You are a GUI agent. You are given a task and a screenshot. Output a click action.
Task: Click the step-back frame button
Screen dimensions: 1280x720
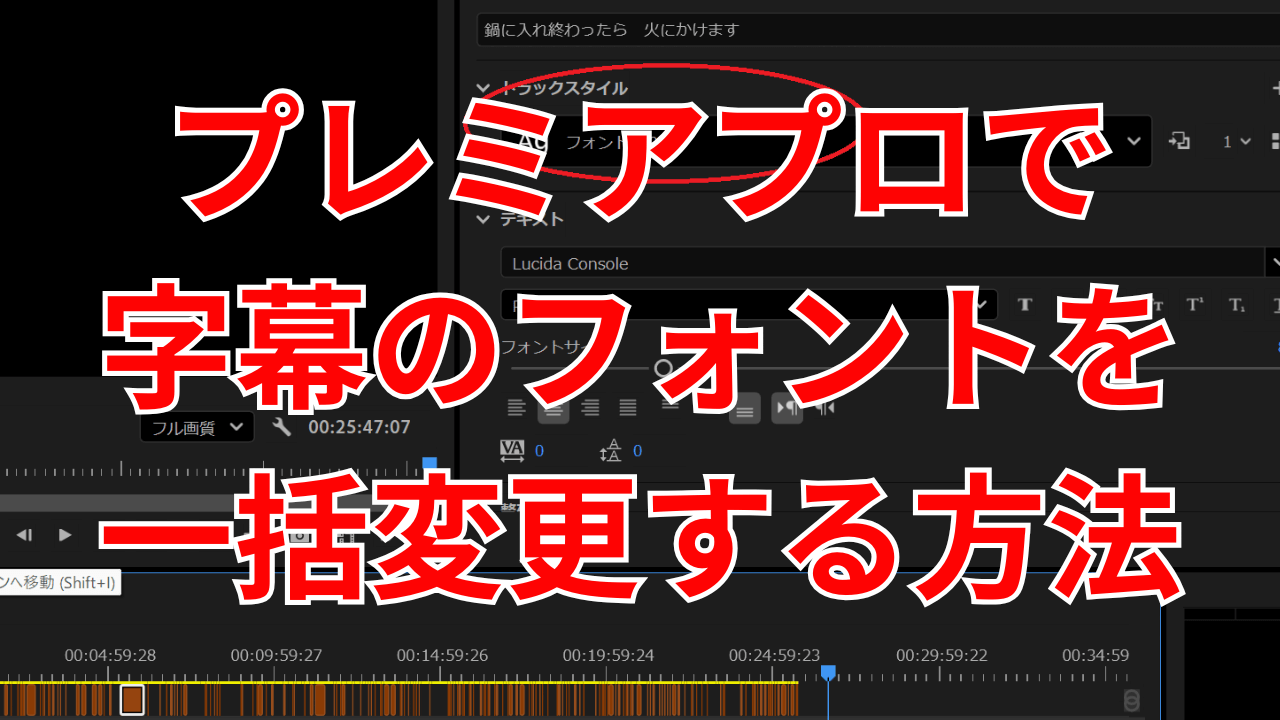[25, 535]
